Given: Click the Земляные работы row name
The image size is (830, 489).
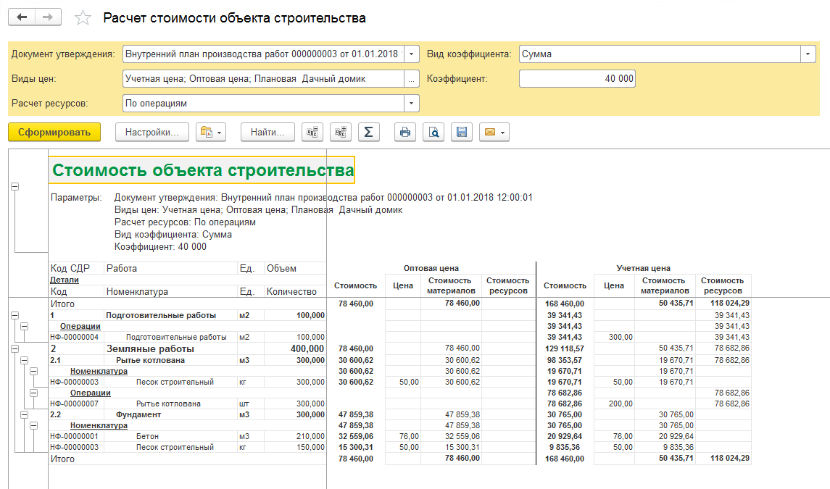Looking at the screenshot, I should (x=150, y=349).
